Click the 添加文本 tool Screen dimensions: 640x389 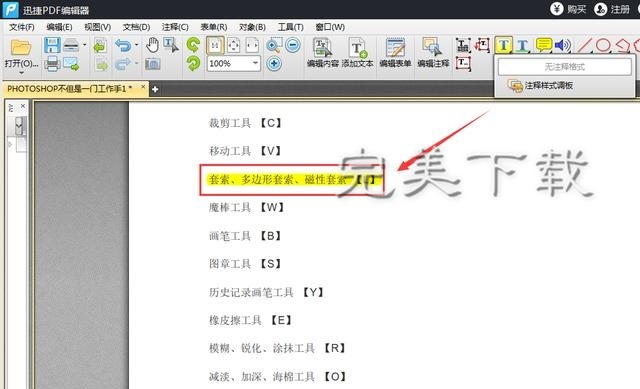click(x=358, y=53)
